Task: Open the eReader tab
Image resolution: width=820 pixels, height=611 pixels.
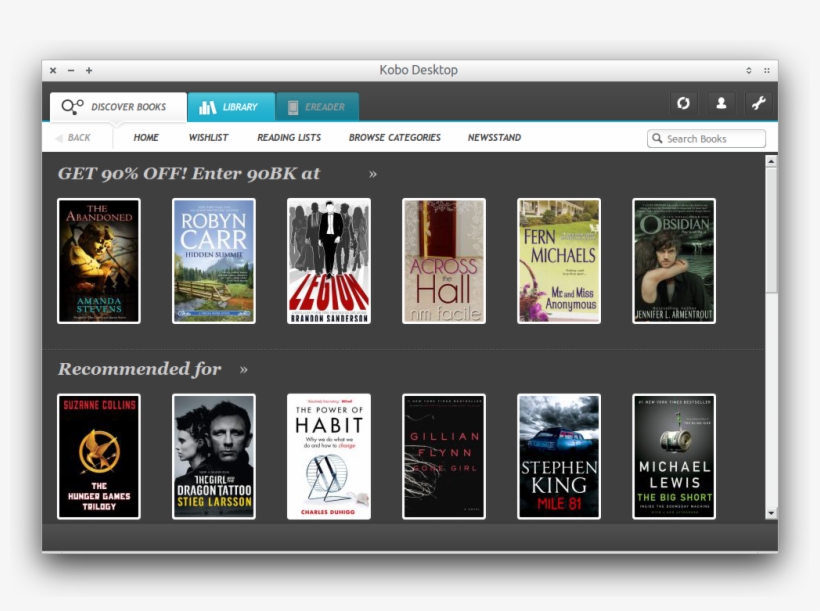Action: (x=317, y=107)
